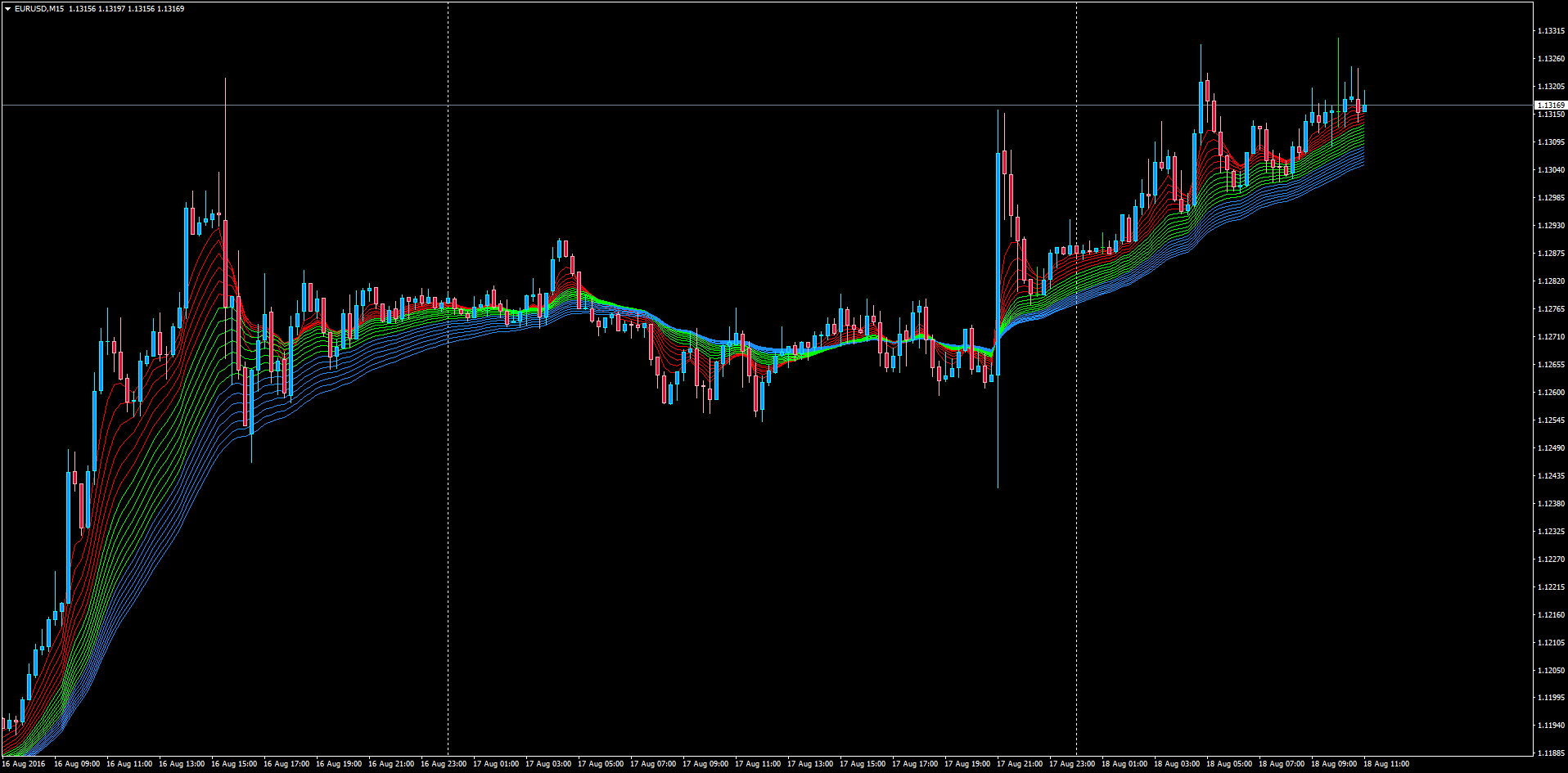Click the 1.12875 price scale label
This screenshot has width=1568, height=773.
(x=1552, y=254)
